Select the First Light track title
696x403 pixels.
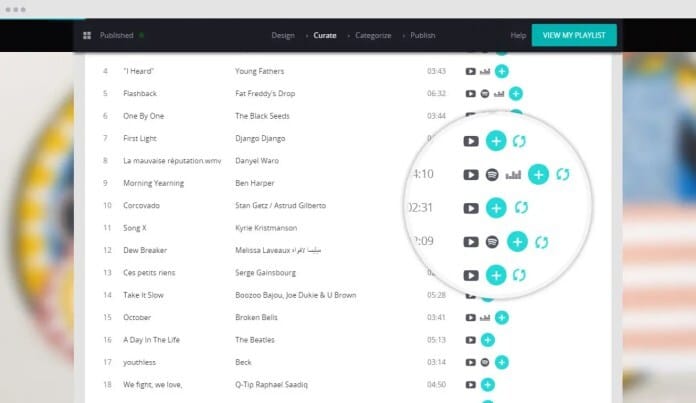(140, 138)
